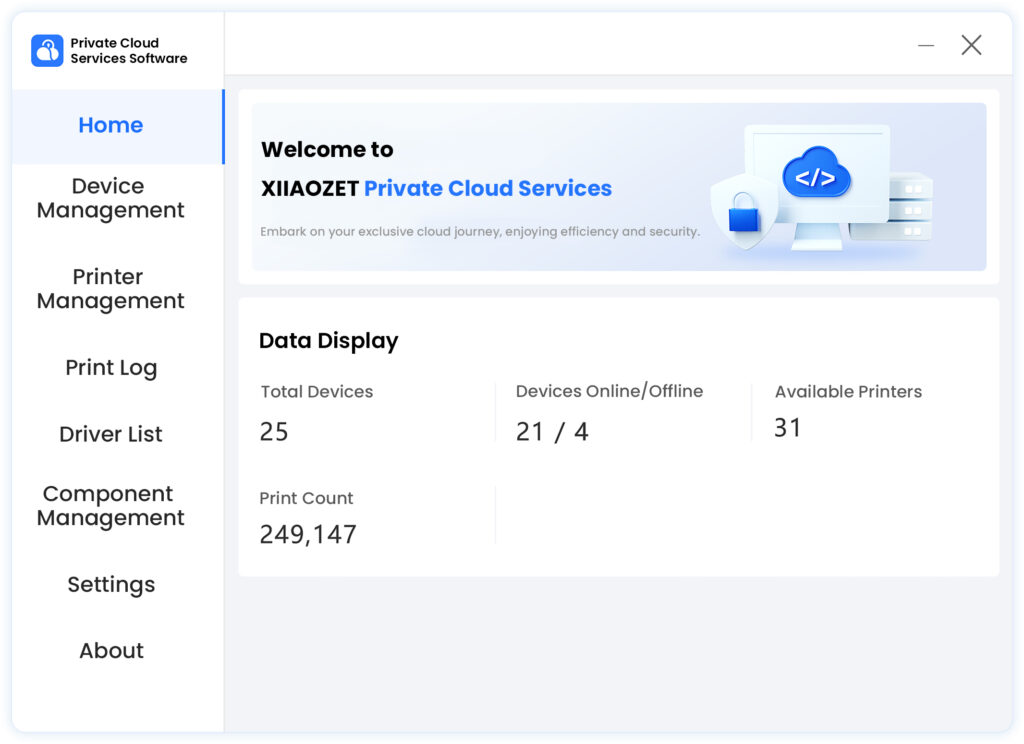Viewport: 1024px width, 744px height.
Task: Click the Data Display heading
Action: pos(328,341)
